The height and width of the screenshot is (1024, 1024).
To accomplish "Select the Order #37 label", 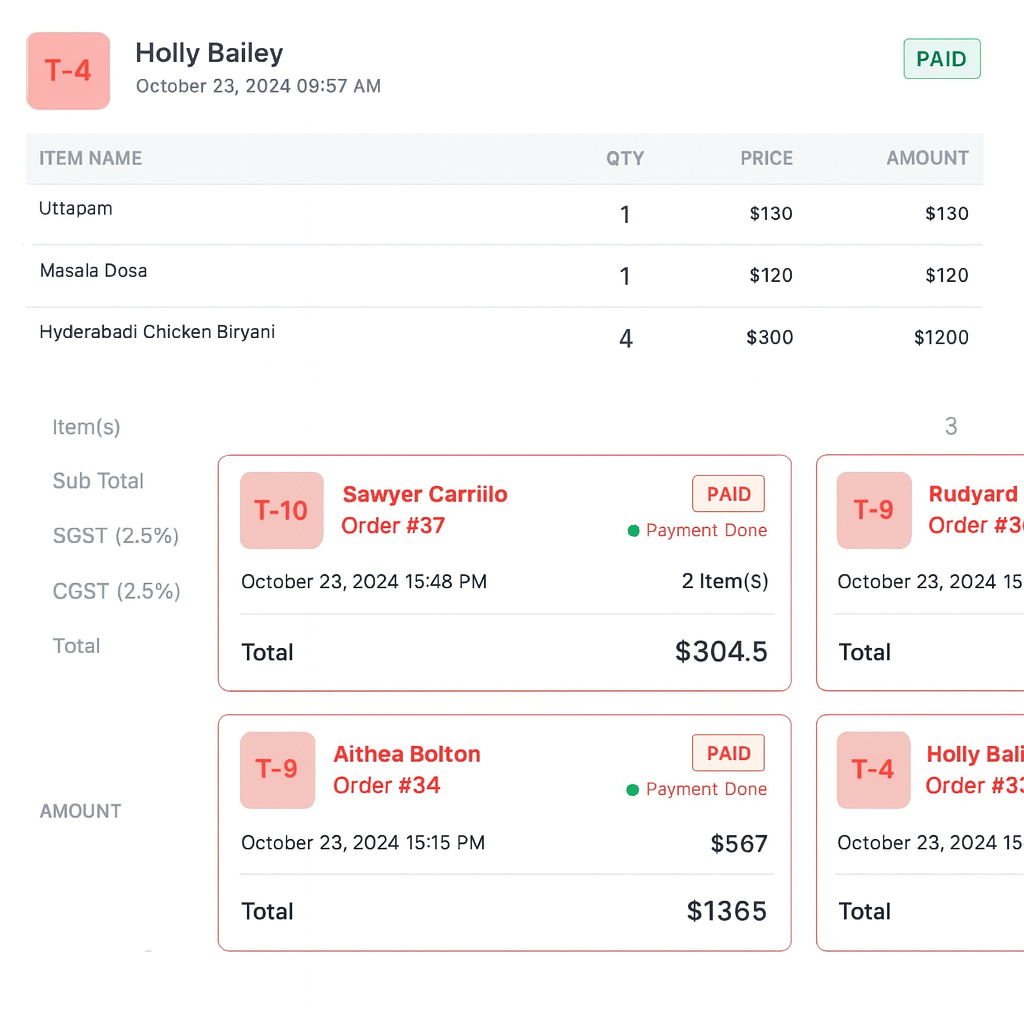I will (x=393, y=526).
